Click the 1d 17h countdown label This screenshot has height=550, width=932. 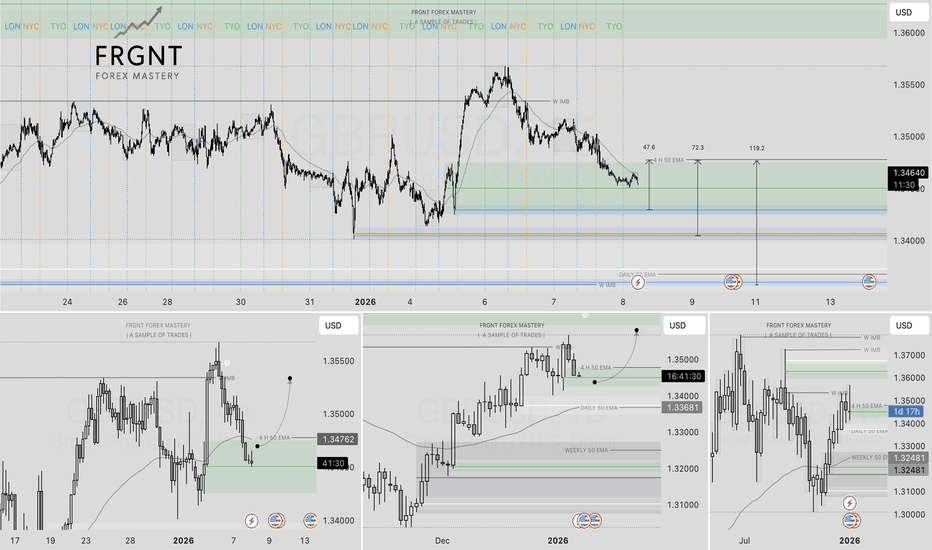[x=906, y=411]
